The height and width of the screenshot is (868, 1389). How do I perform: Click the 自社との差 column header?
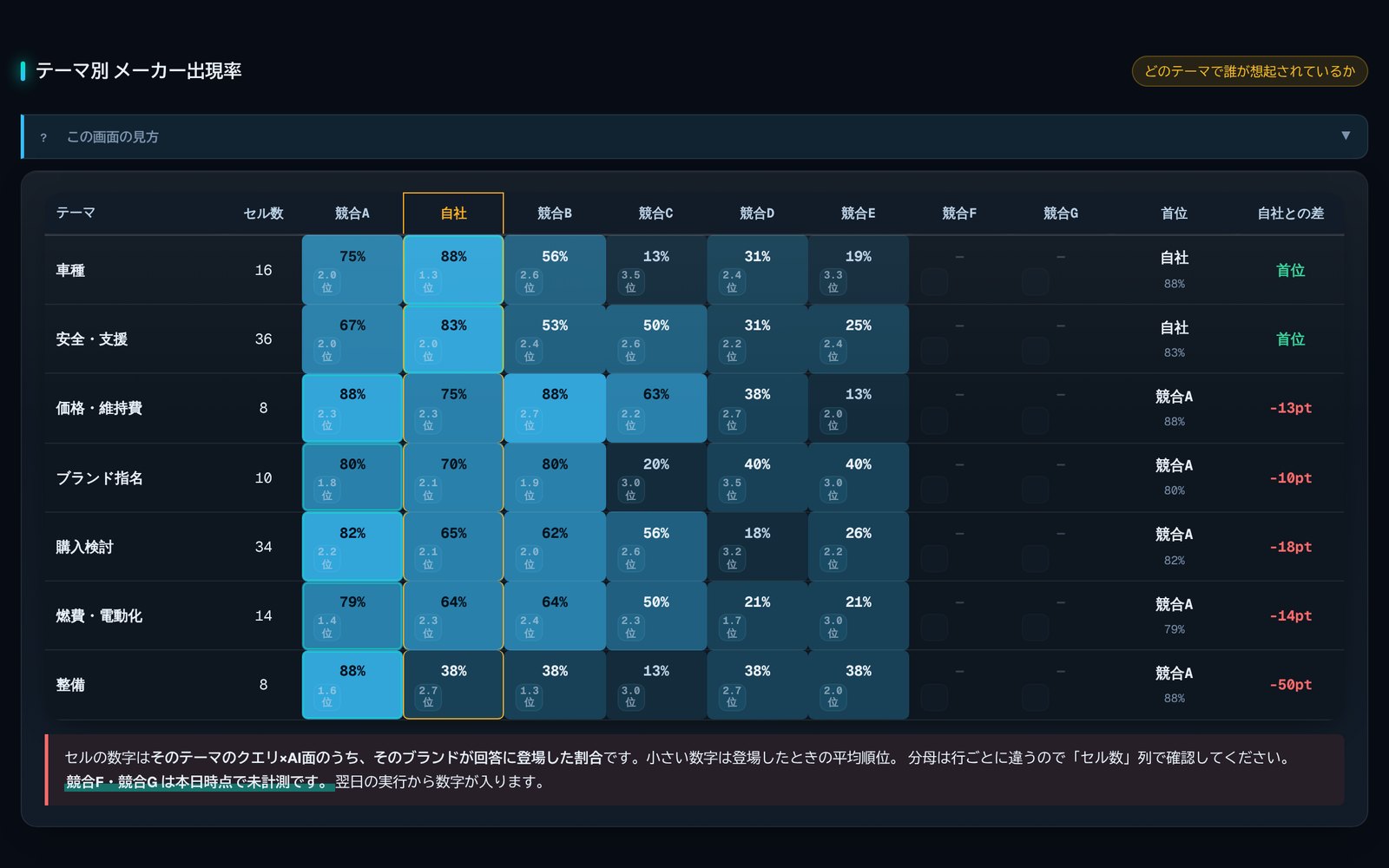(x=1290, y=214)
